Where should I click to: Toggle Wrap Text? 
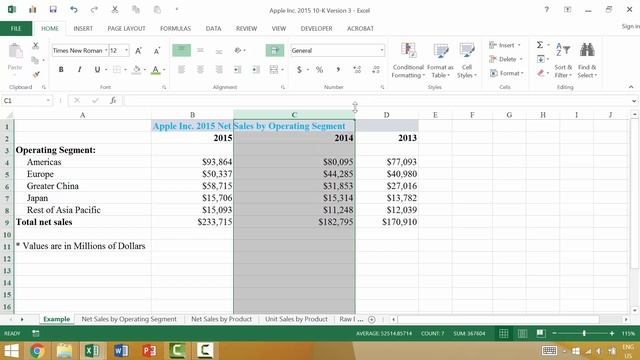tap(275, 50)
